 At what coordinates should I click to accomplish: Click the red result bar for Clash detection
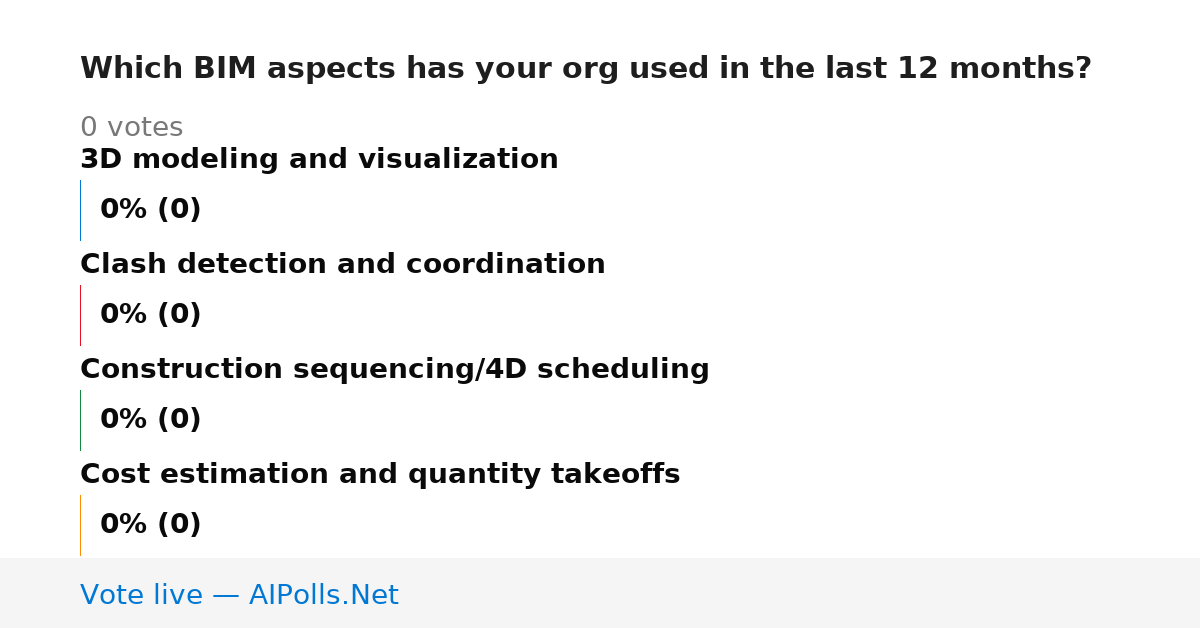pos(80,315)
